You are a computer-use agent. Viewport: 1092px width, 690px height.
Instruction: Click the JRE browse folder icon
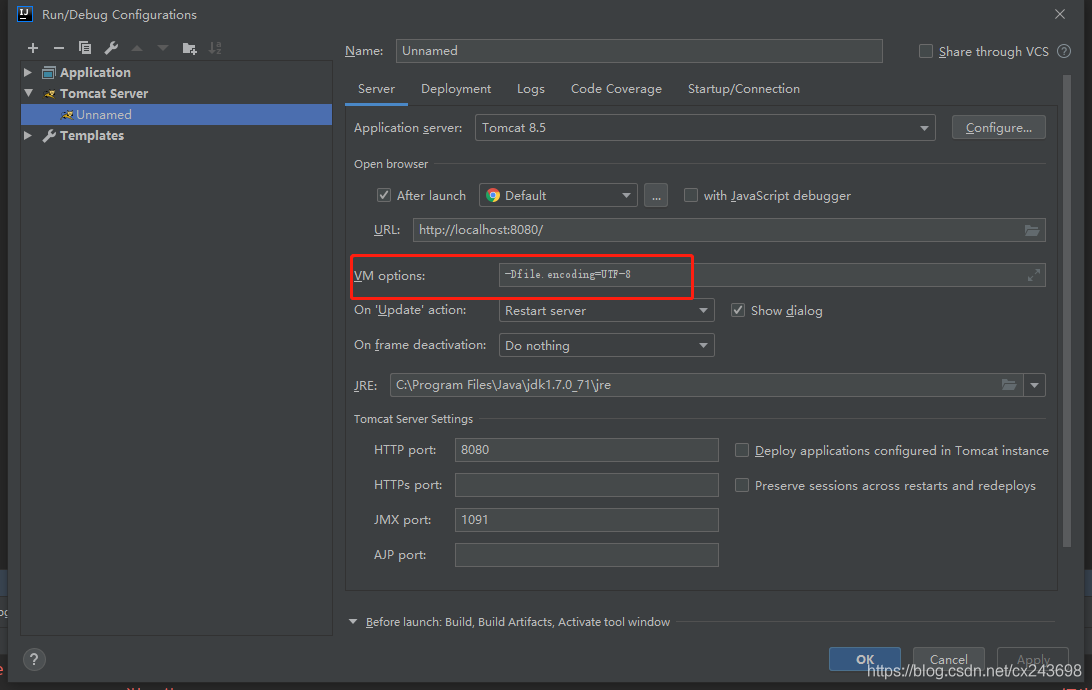[1009, 385]
